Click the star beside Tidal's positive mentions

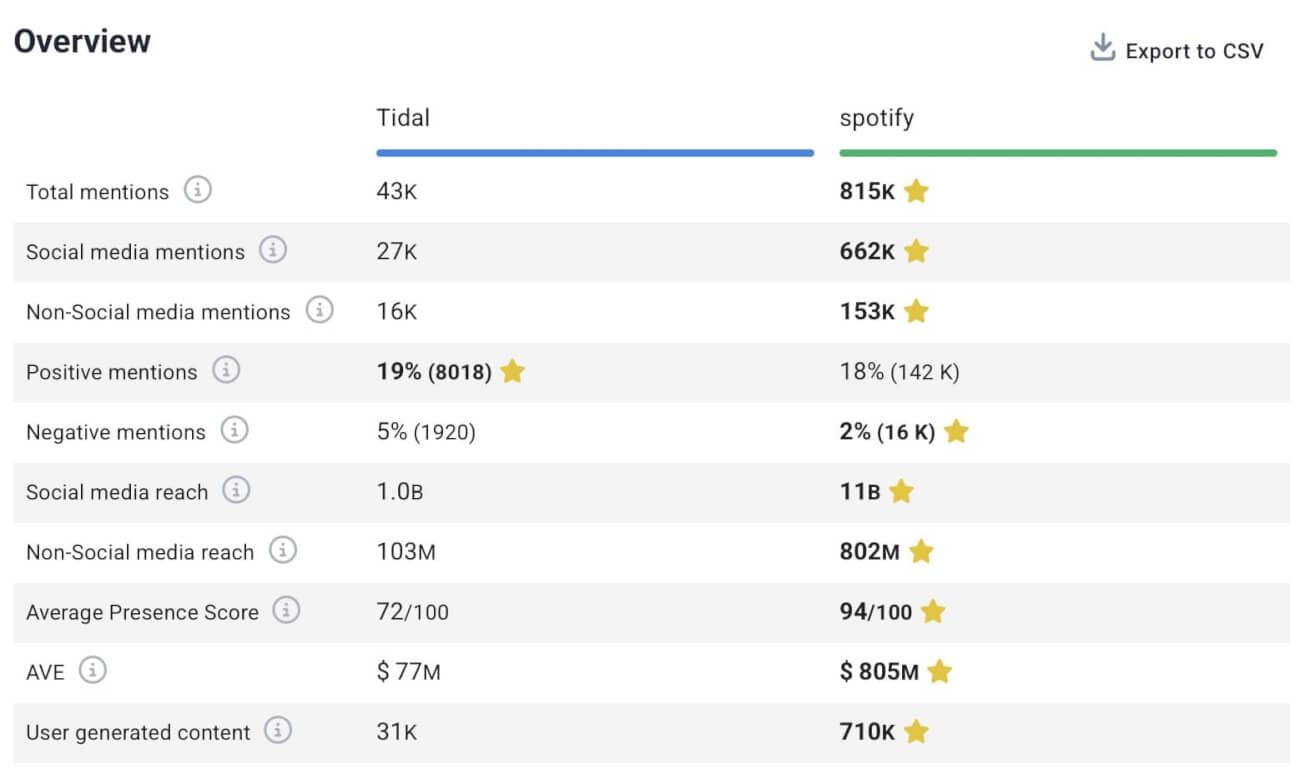512,371
